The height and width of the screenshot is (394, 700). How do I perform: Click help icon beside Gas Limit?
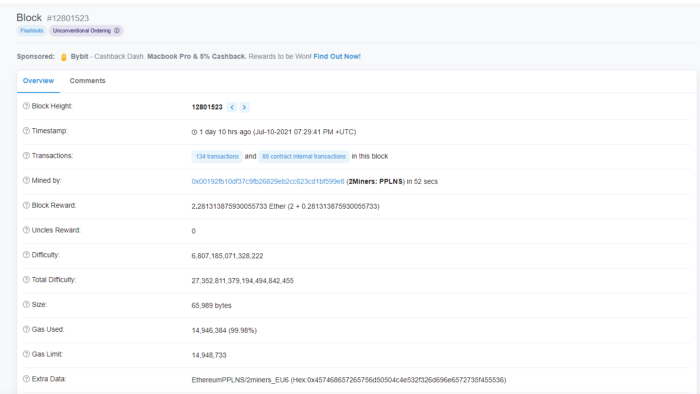coord(26,354)
